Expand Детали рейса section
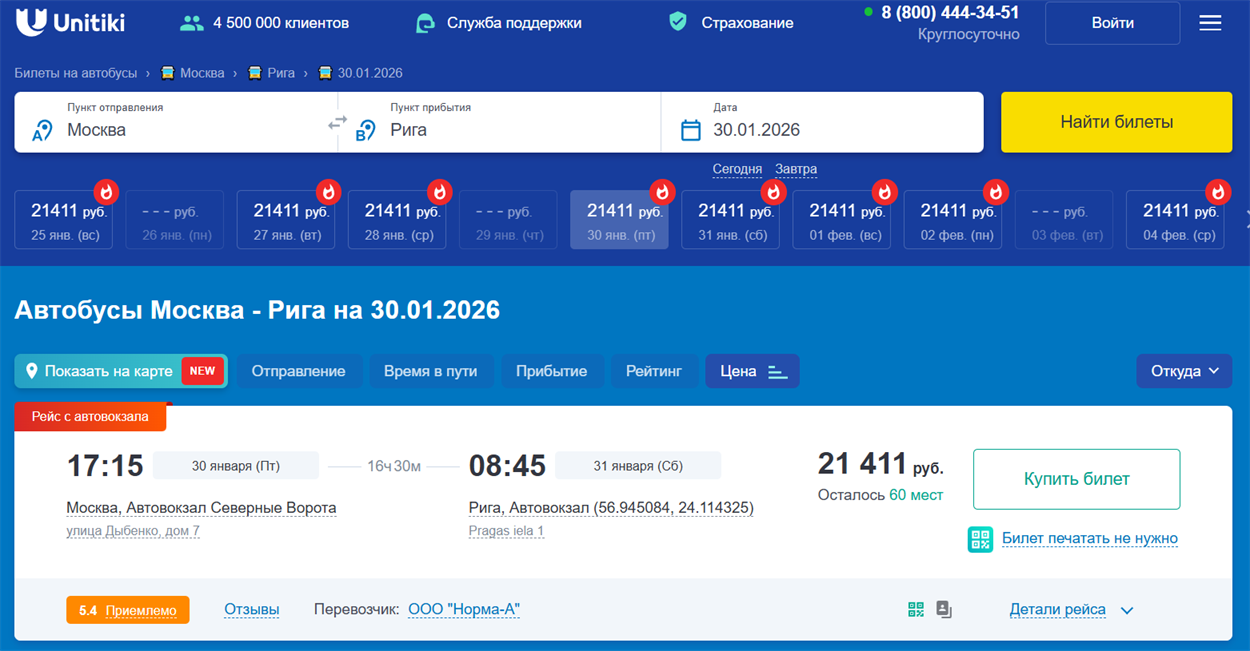Image resolution: width=1250 pixels, height=651 pixels. (1070, 610)
